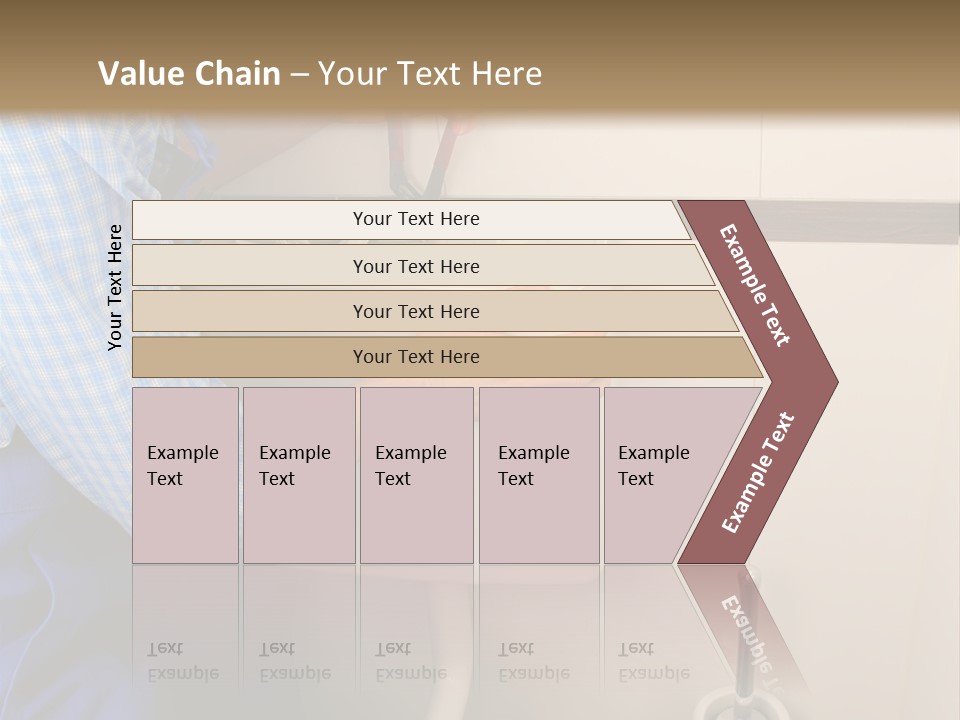Select lower arrow segment 'Example Text'
960x720 pixels.
point(758,472)
